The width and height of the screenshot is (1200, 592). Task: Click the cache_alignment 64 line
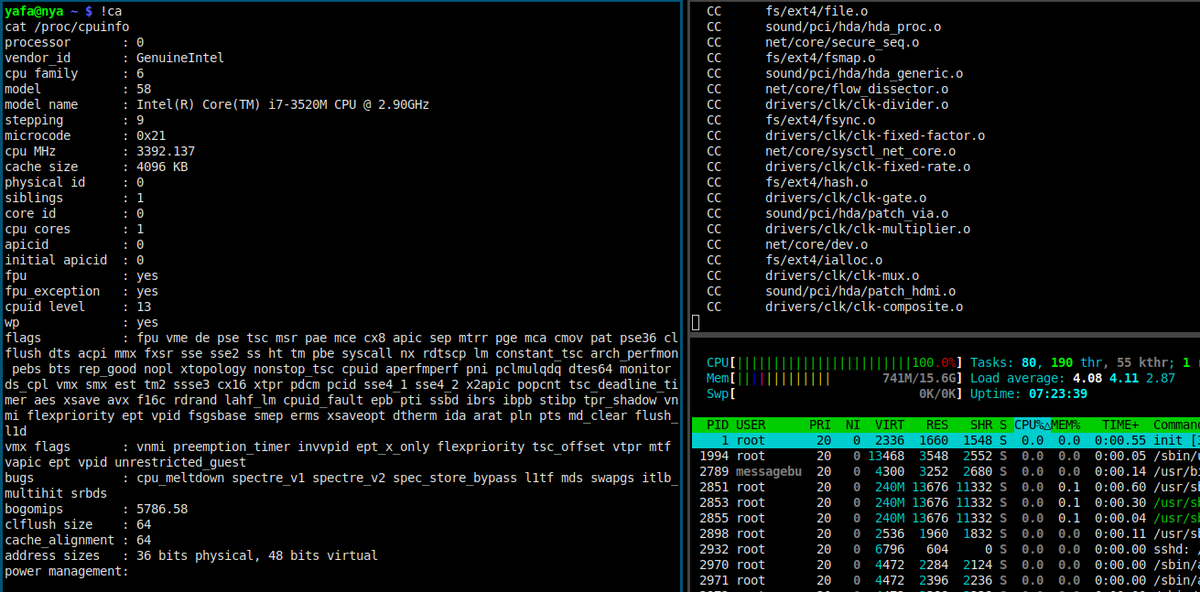[78, 540]
